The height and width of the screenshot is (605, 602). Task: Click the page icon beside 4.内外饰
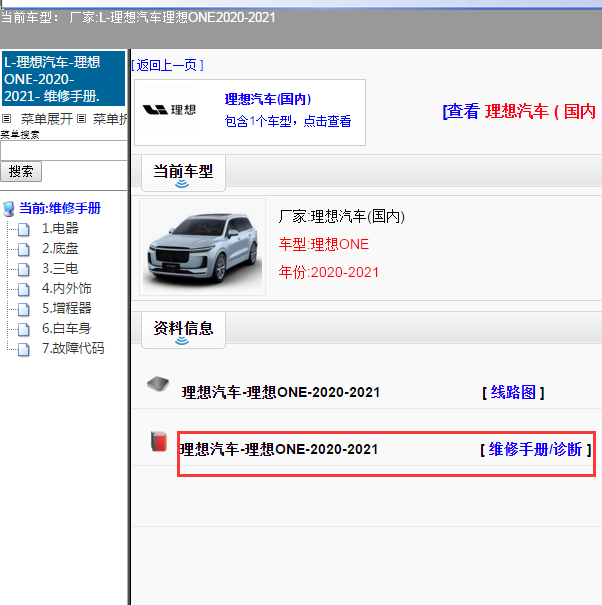[x=24, y=289]
